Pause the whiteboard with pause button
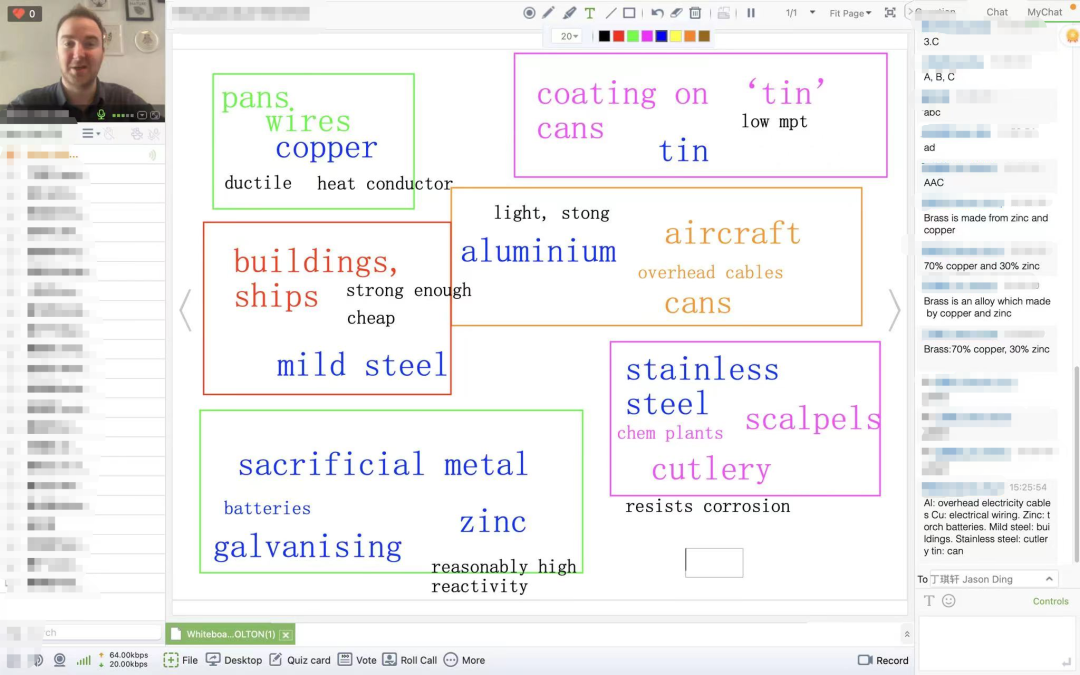Viewport: 1080px width, 675px height. [x=751, y=13]
